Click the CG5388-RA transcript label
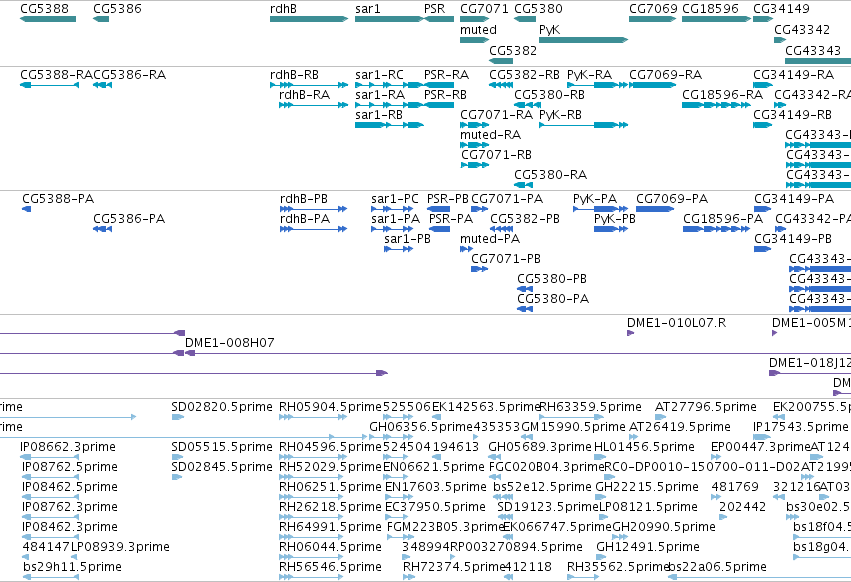 56,75
